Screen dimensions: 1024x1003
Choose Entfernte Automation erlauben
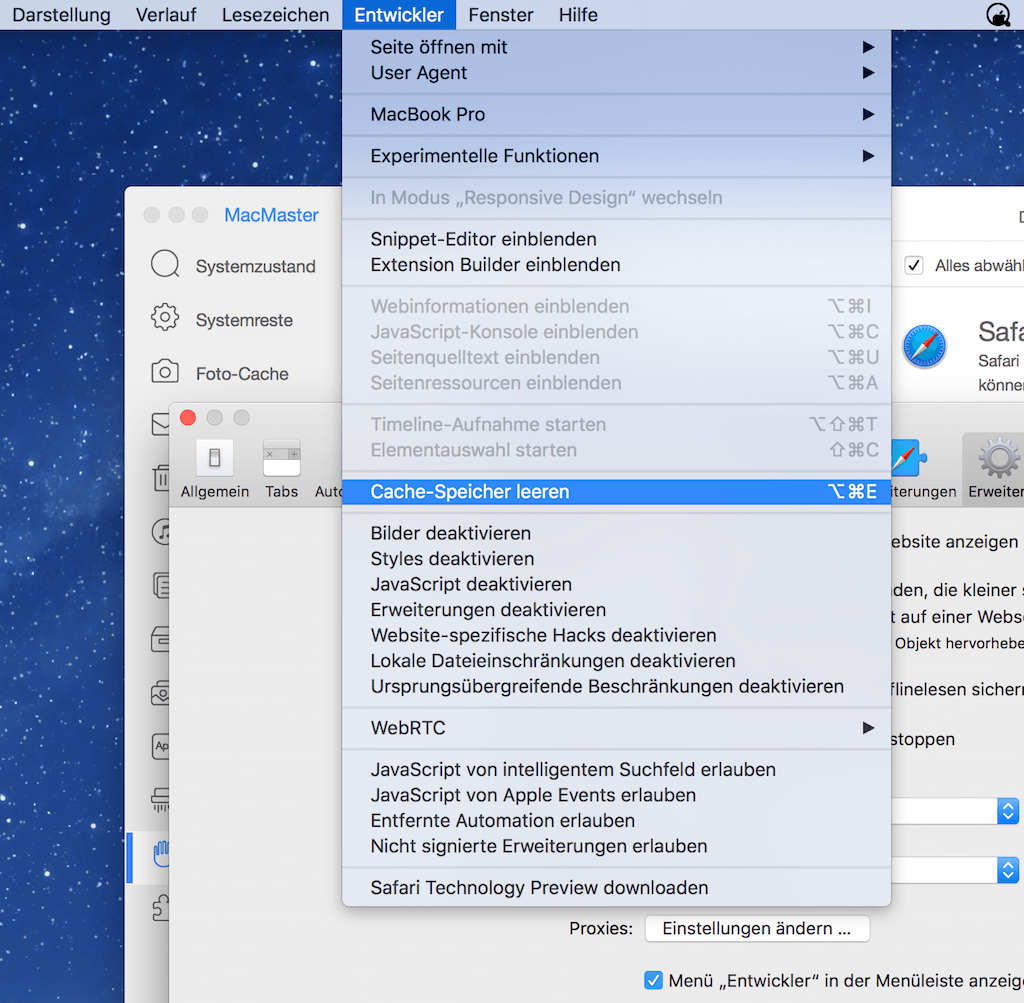(616, 820)
